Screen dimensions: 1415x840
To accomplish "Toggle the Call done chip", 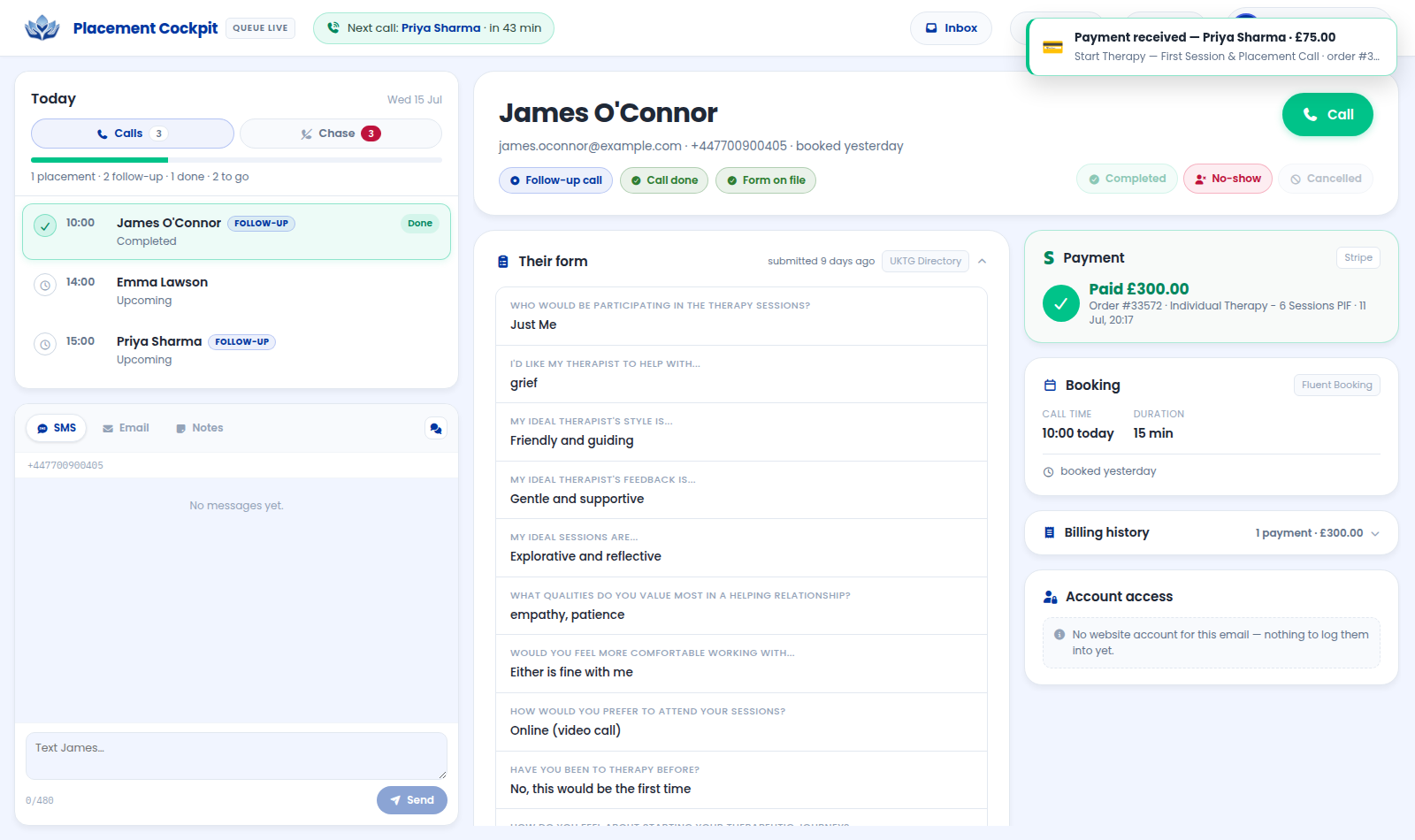I will [664, 180].
